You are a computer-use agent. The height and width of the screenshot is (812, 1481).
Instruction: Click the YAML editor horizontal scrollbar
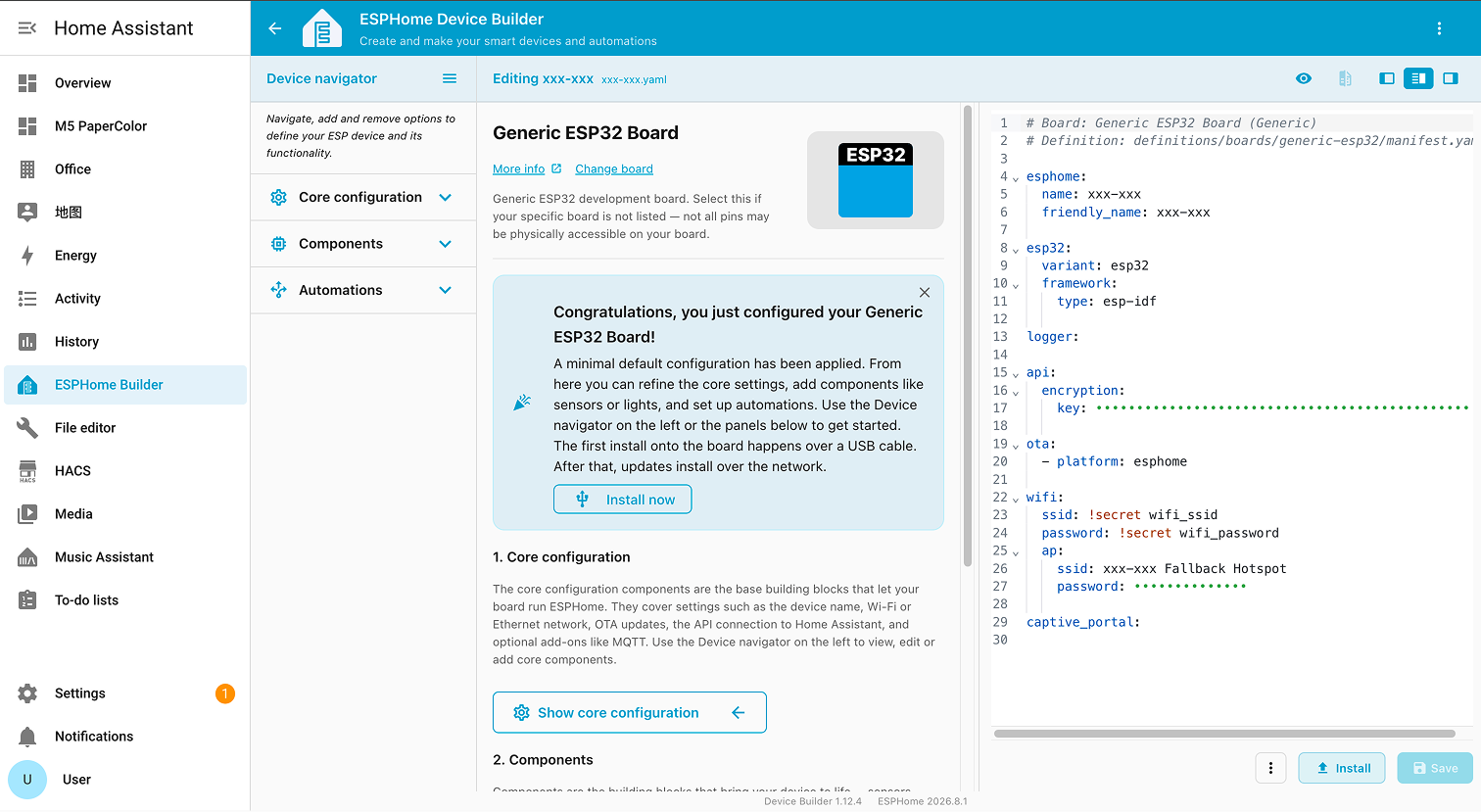[1224, 733]
